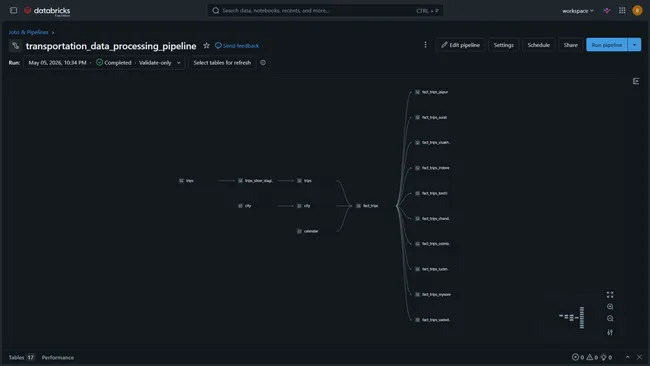
Task: Click Run pipeline button
Action: pyautogui.click(x=607, y=45)
